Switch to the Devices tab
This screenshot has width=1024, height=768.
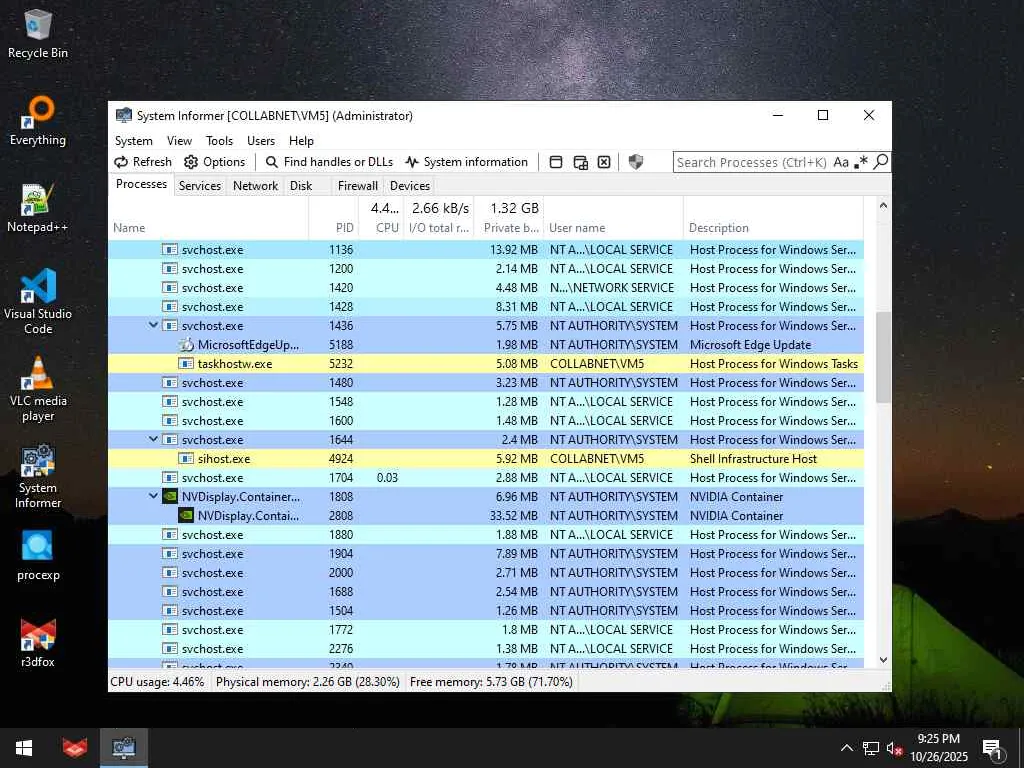[x=410, y=186]
